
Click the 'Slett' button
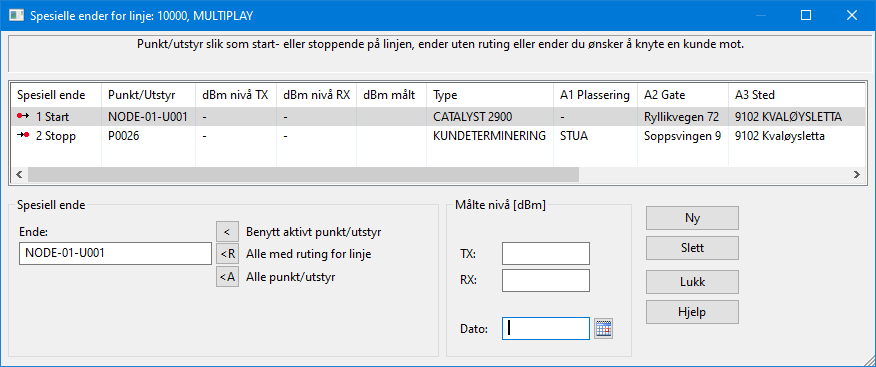pos(692,247)
